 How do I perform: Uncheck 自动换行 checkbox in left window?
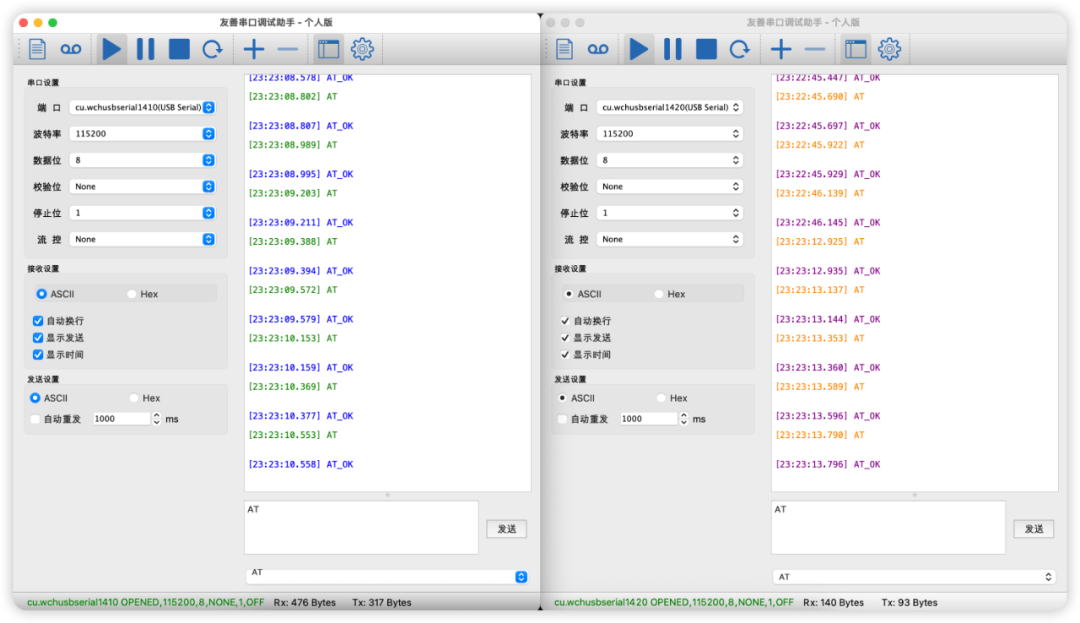click(38, 321)
